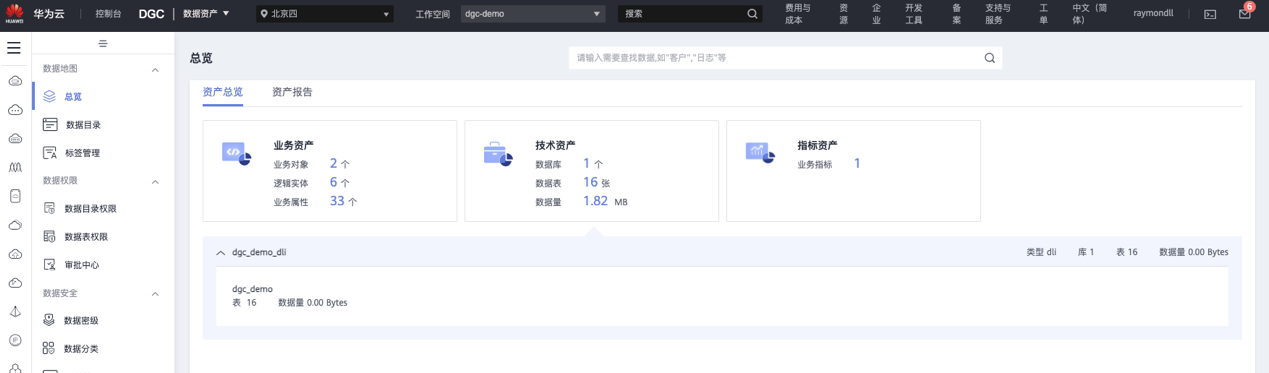Image resolution: width=1269 pixels, height=373 pixels.
Task: Switch to the 资产报告 tab
Action: coord(292,92)
